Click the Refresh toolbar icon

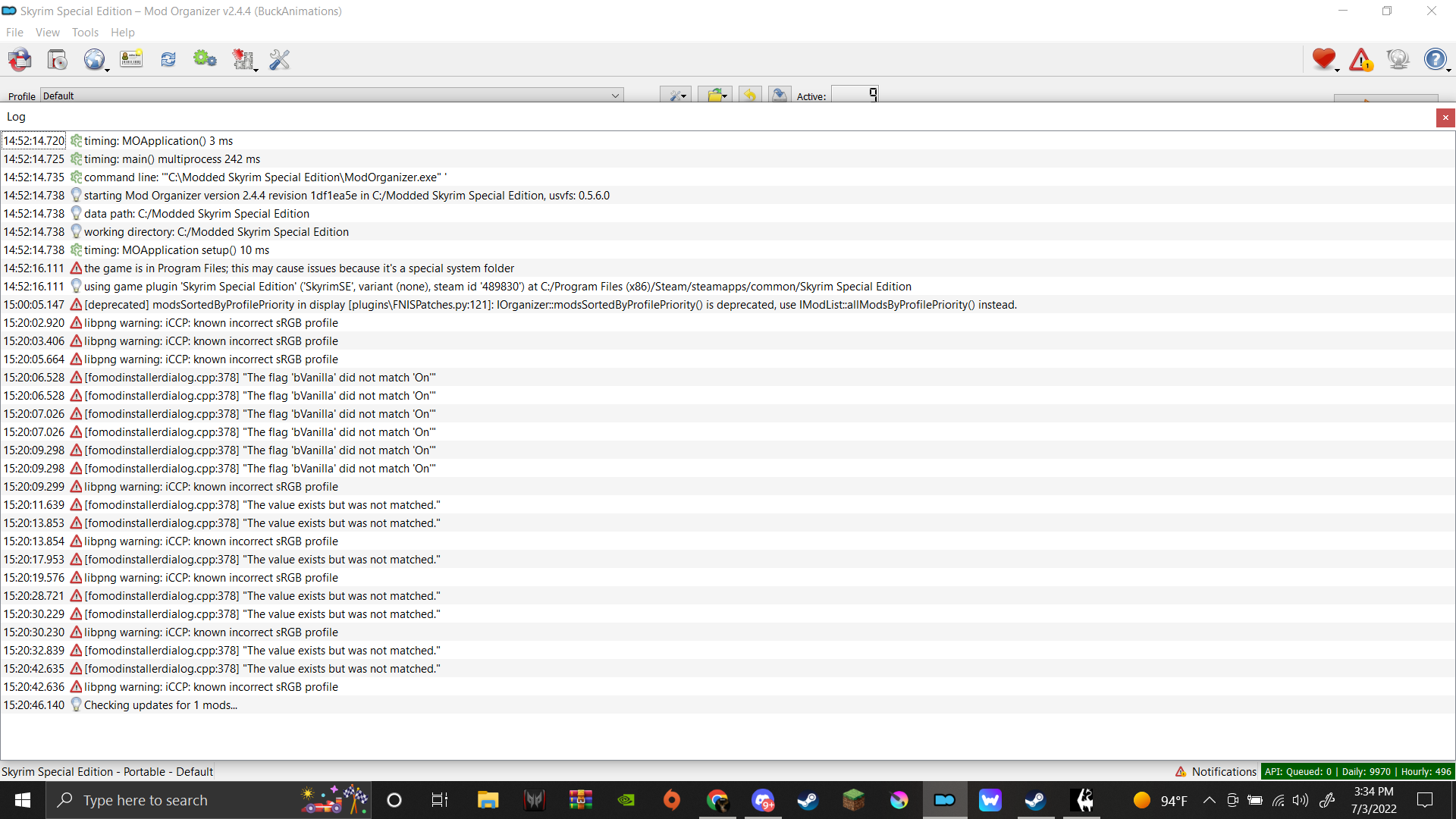pos(168,59)
